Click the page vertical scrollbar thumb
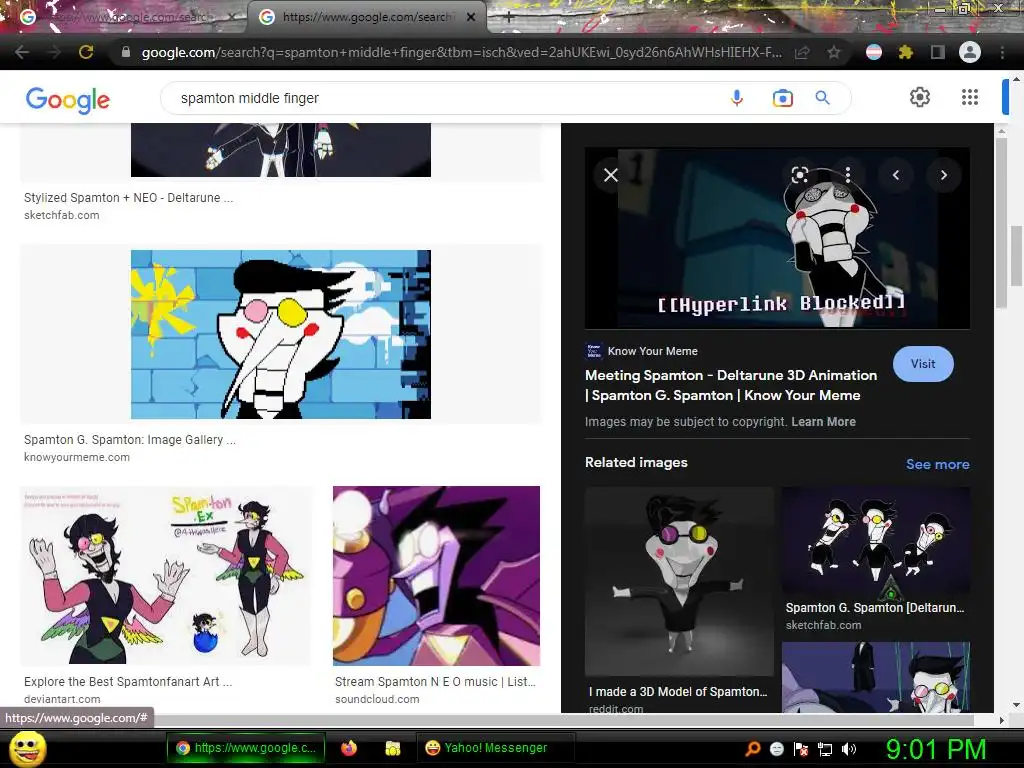This screenshot has height=768, width=1024. point(1017,256)
